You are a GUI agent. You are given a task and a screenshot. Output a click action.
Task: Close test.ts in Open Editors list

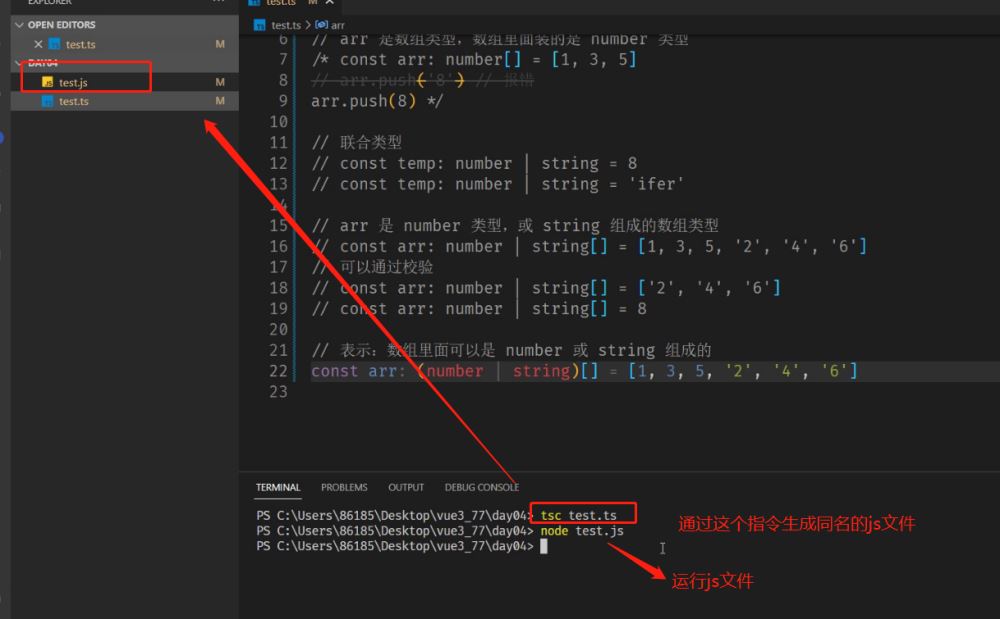tap(38, 44)
